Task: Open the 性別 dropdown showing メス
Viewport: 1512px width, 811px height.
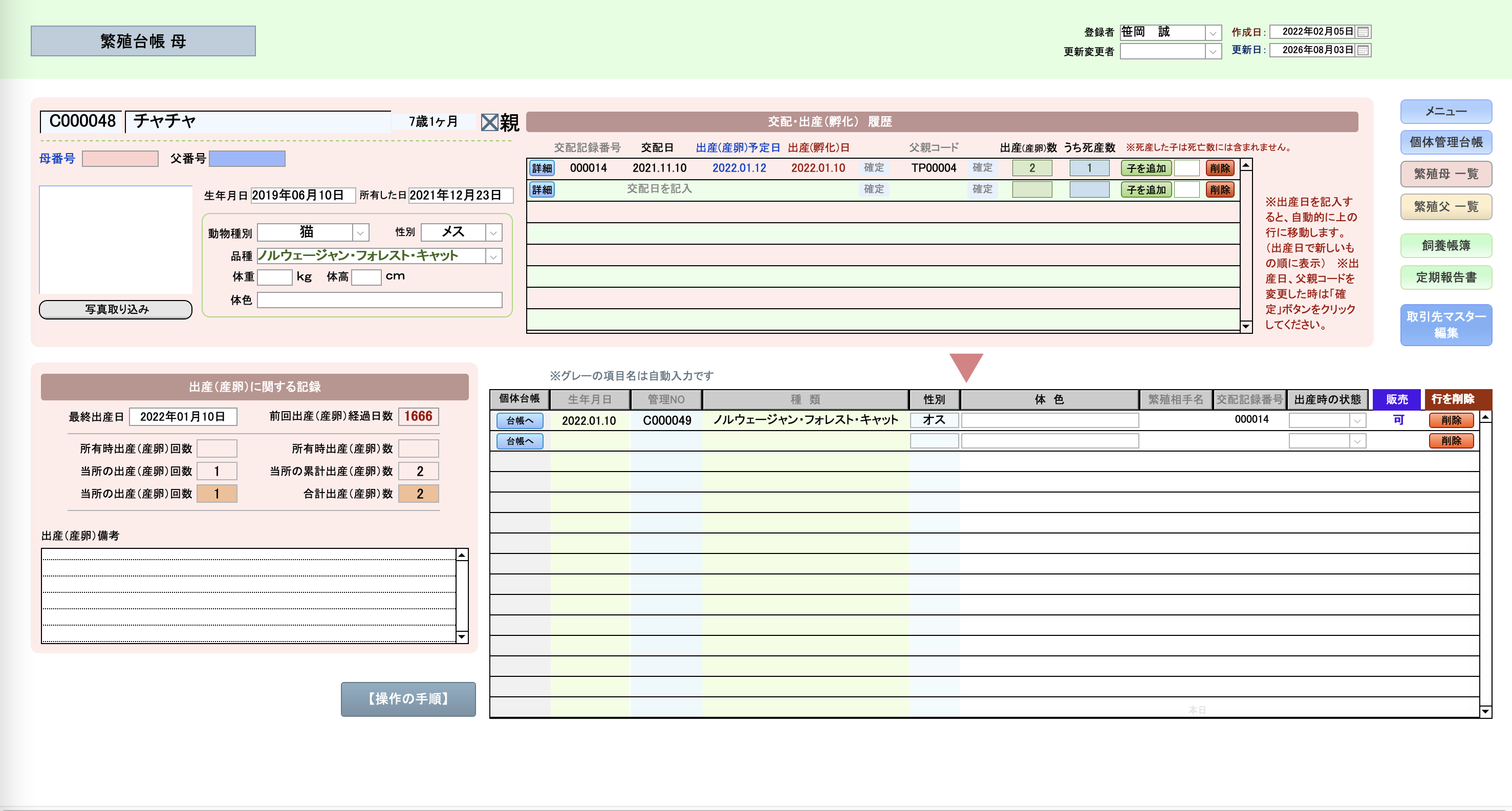Action: pyautogui.click(x=493, y=232)
